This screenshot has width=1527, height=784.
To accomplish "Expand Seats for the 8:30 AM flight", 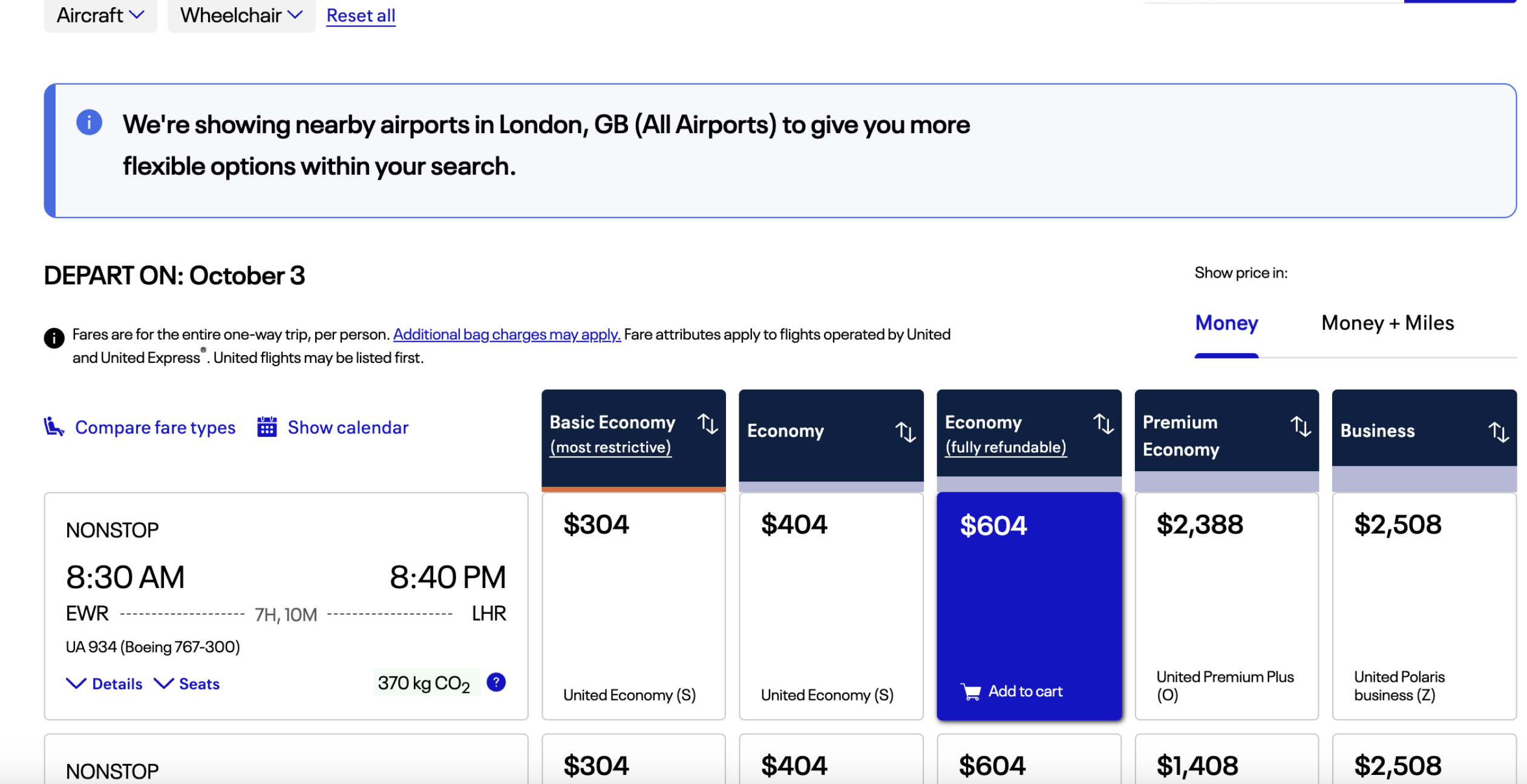I will 187,684.
